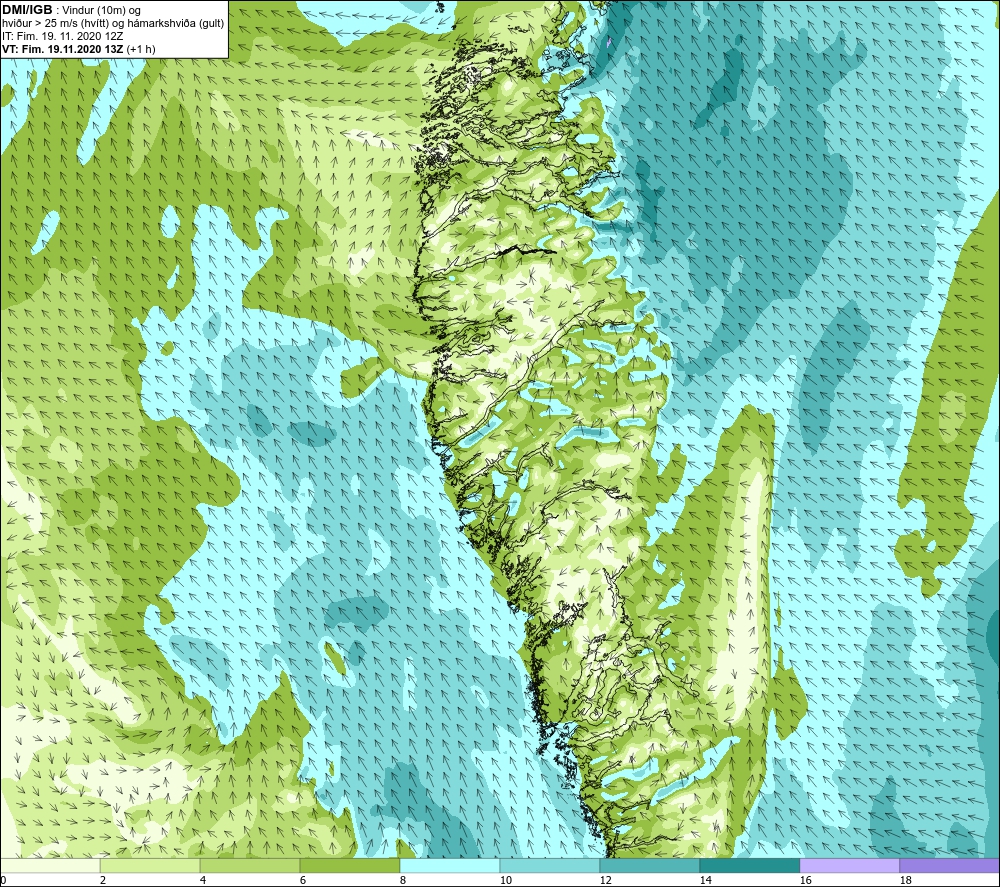This screenshot has width=1000, height=887.
Task: Click the scale label '12'
Action: pyautogui.click(x=606, y=881)
